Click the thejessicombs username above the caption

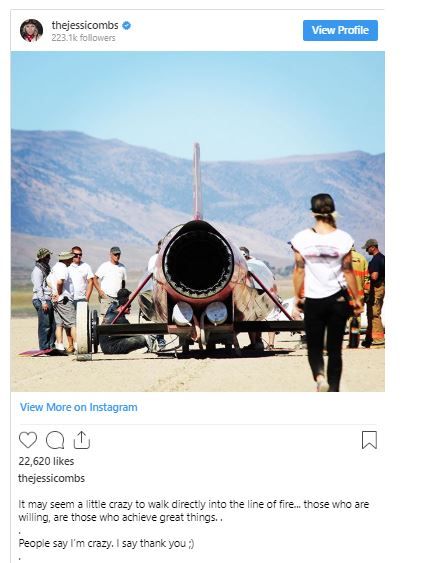pos(52,478)
